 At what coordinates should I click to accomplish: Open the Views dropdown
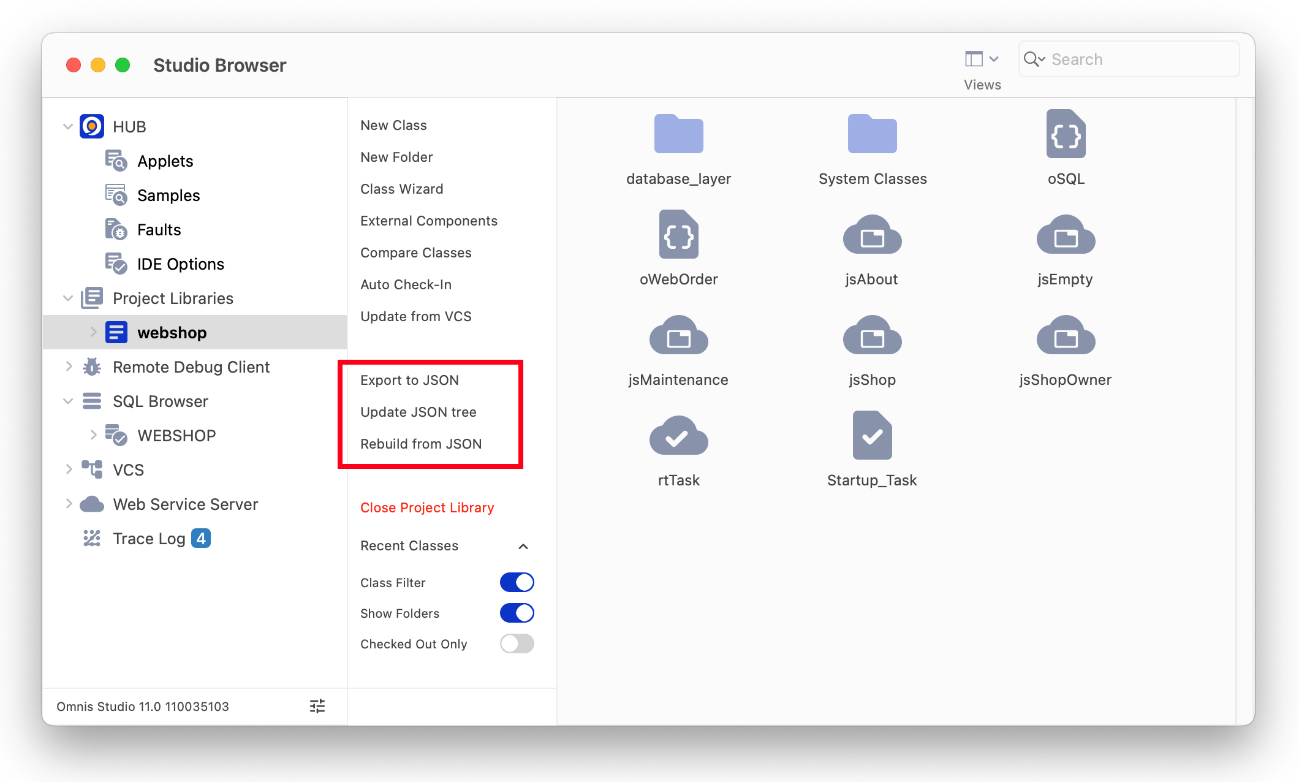point(982,60)
